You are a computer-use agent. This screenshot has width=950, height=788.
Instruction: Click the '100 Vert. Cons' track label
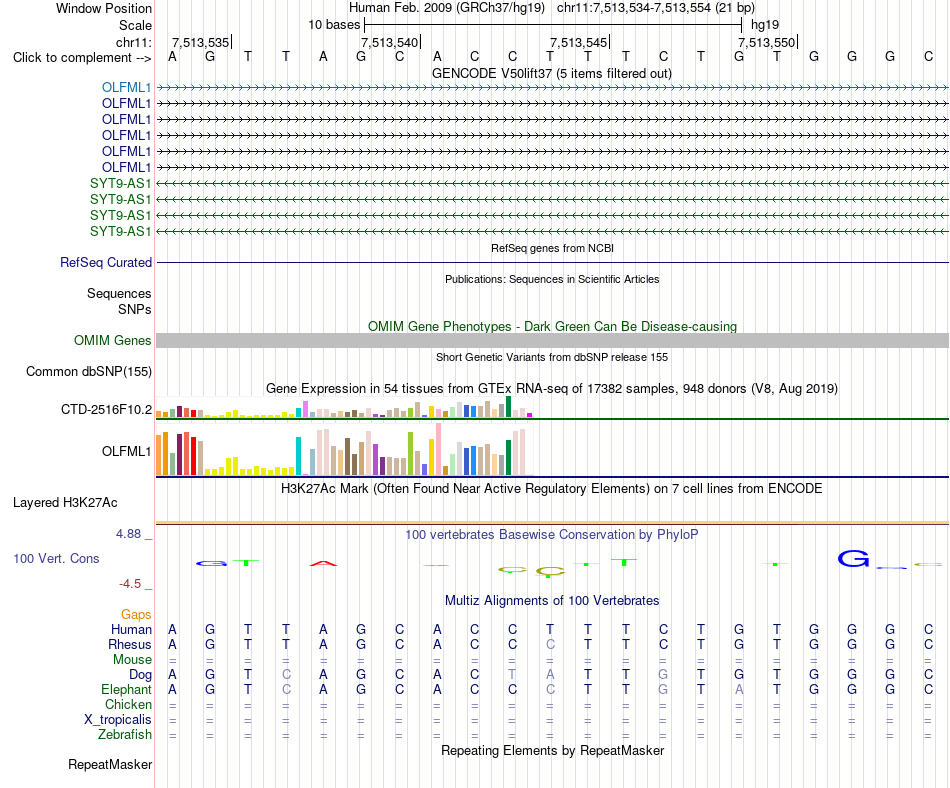point(56,558)
